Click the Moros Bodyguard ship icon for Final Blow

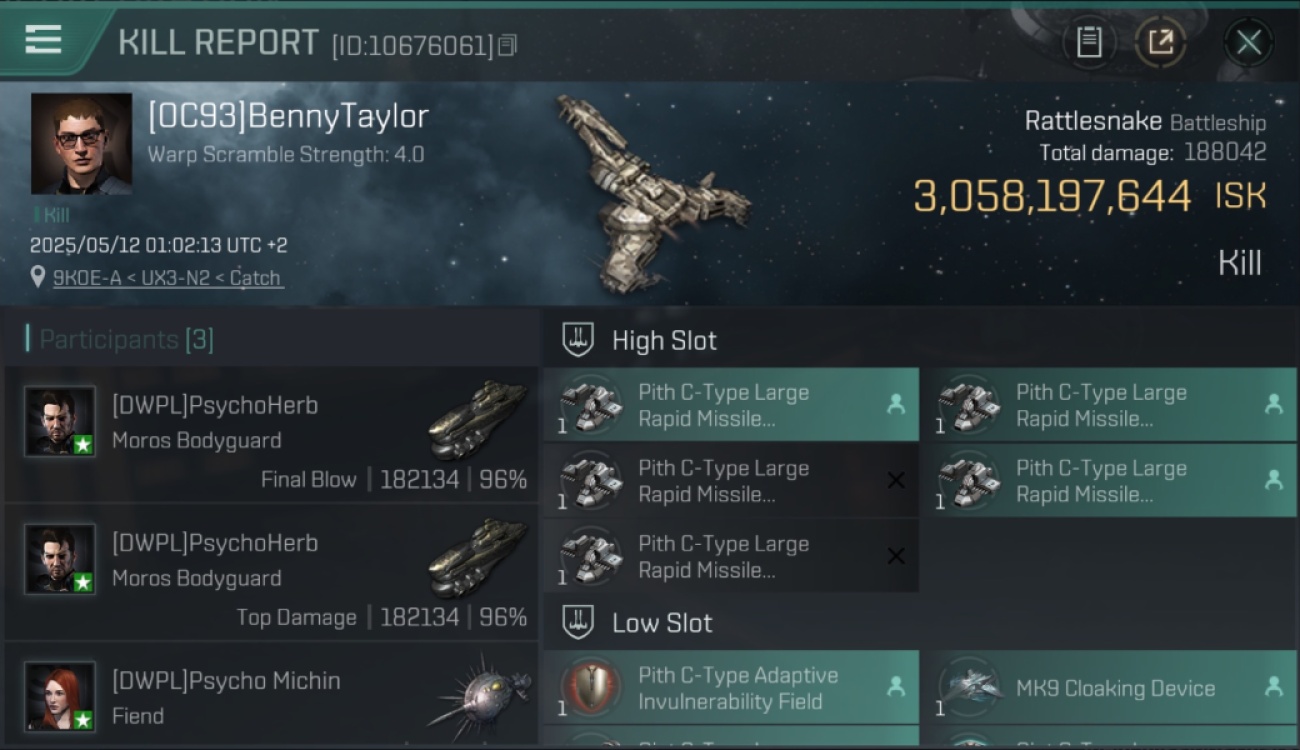[x=479, y=417]
